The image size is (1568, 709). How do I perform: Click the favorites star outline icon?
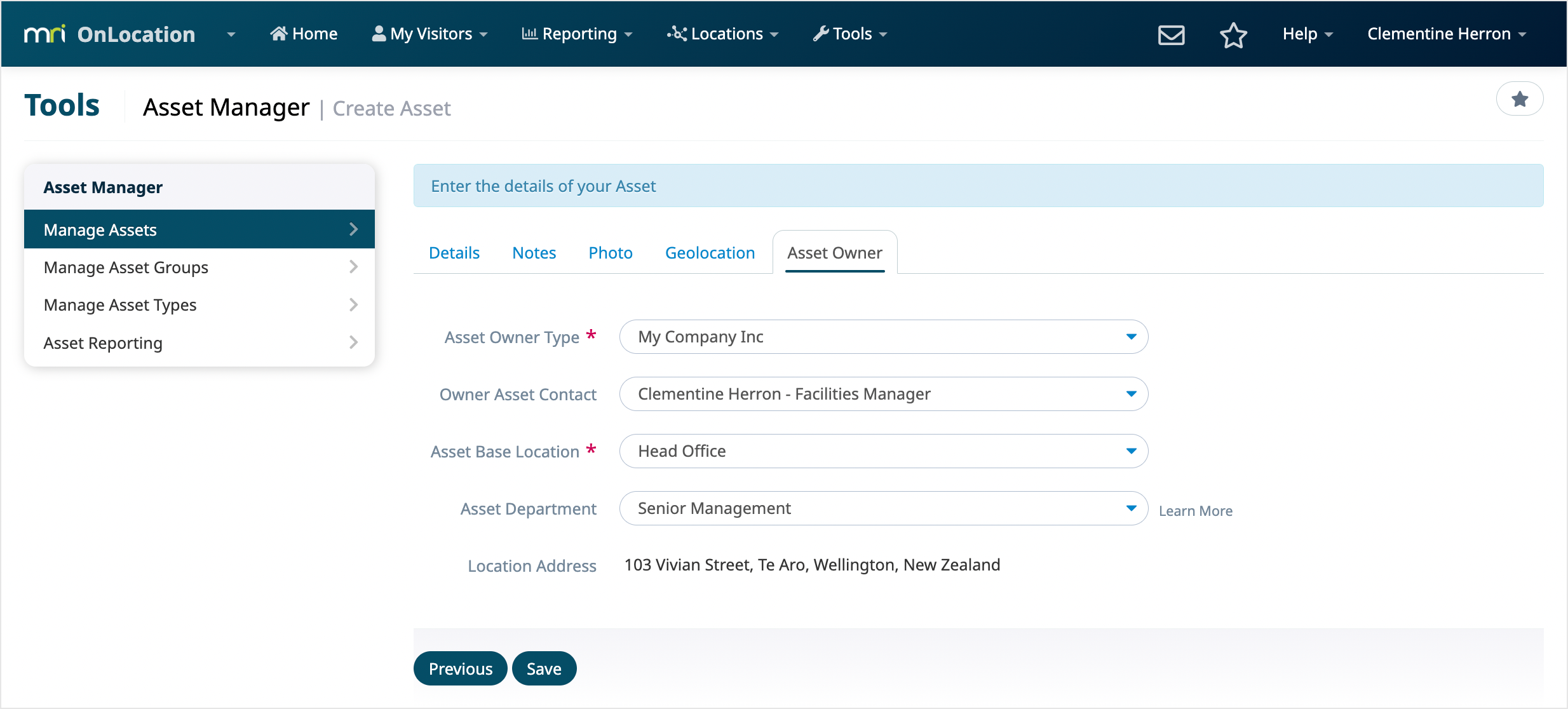pos(1233,34)
